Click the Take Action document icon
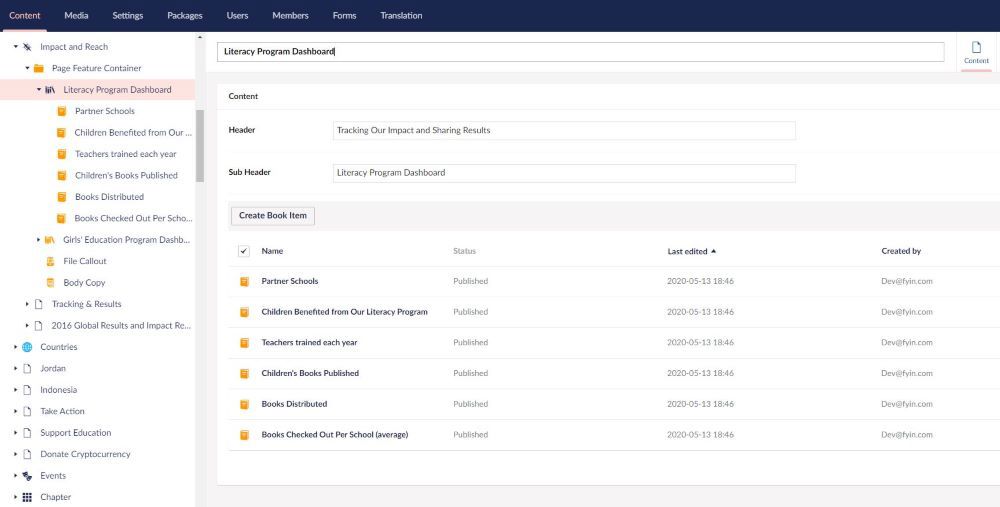Image resolution: width=1000 pixels, height=507 pixels. coord(27,411)
